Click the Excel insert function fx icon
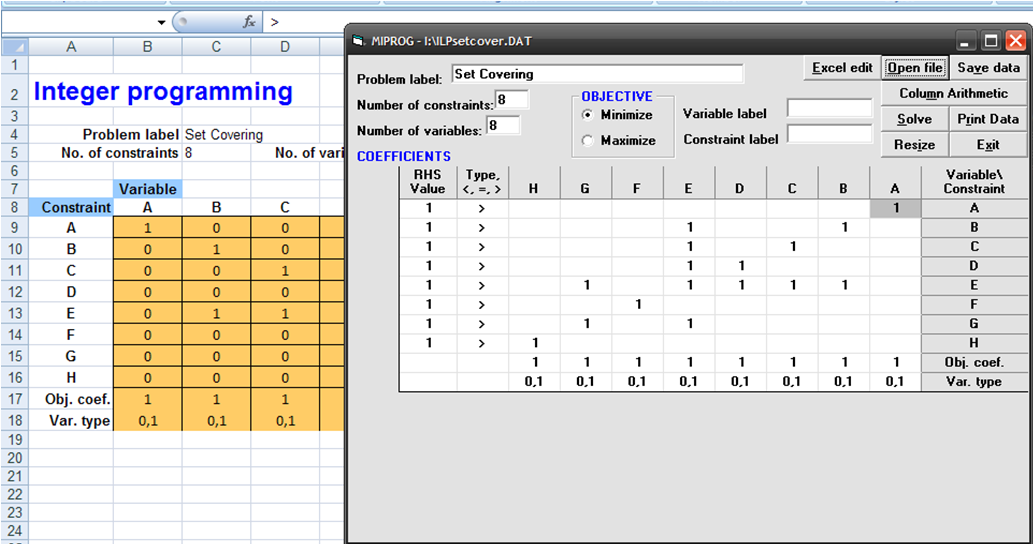Screen dimensions: 1034x545 click(249, 22)
